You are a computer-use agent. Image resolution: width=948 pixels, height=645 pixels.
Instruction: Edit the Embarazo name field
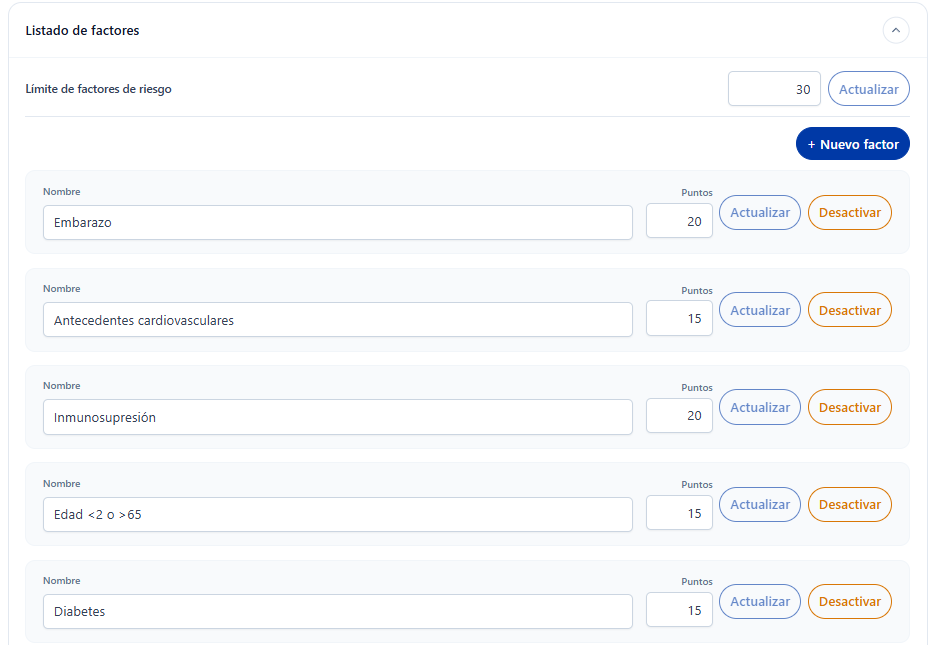point(337,222)
